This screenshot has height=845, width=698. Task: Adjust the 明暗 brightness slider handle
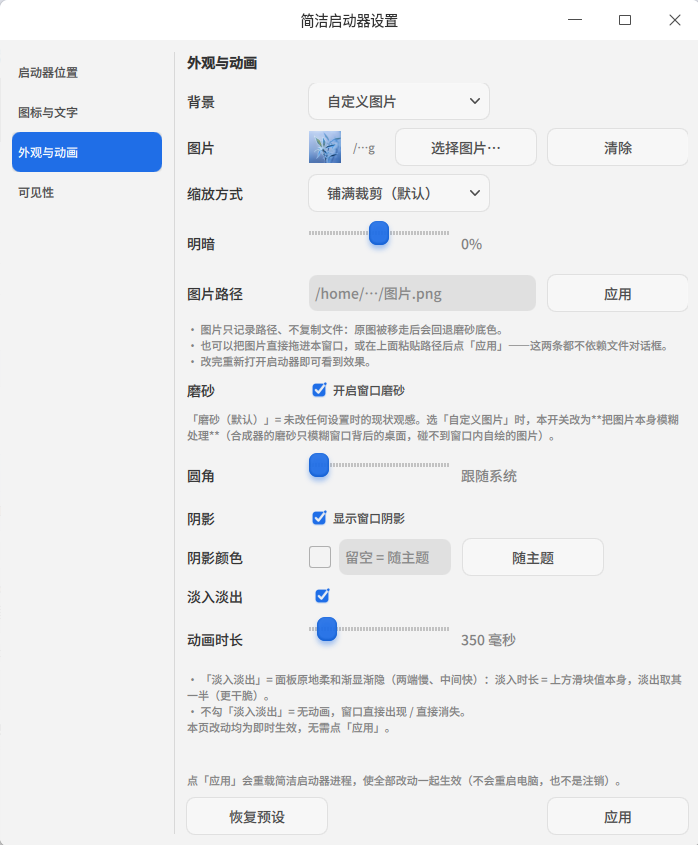click(x=379, y=233)
